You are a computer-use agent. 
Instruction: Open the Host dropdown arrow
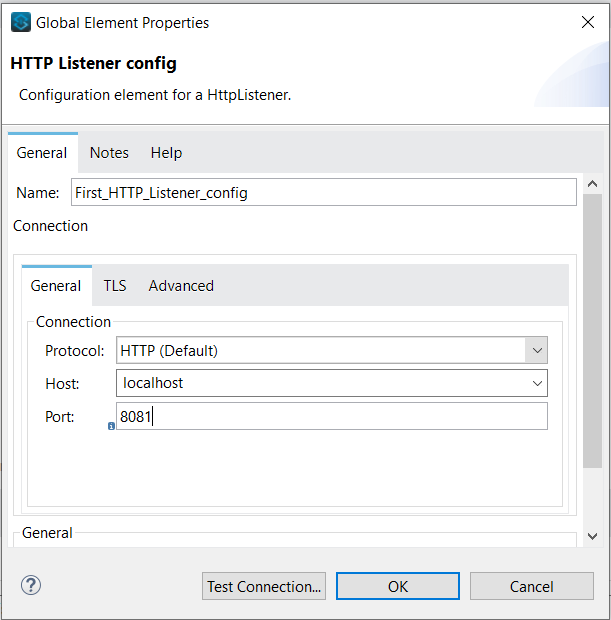point(537,383)
